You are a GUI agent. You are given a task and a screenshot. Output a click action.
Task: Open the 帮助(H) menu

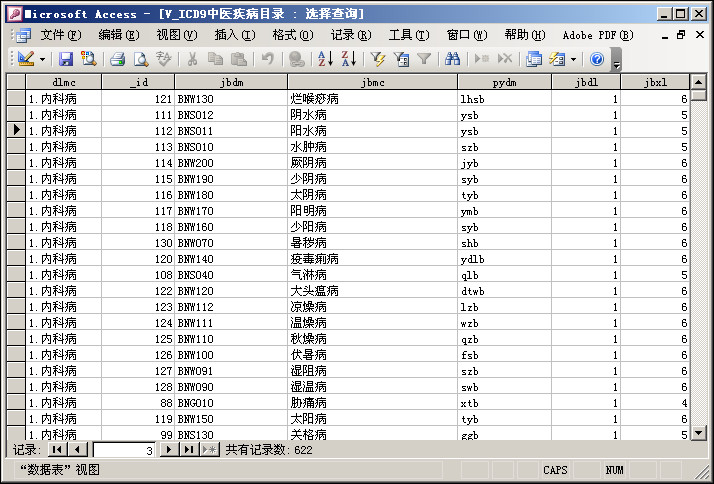525,35
